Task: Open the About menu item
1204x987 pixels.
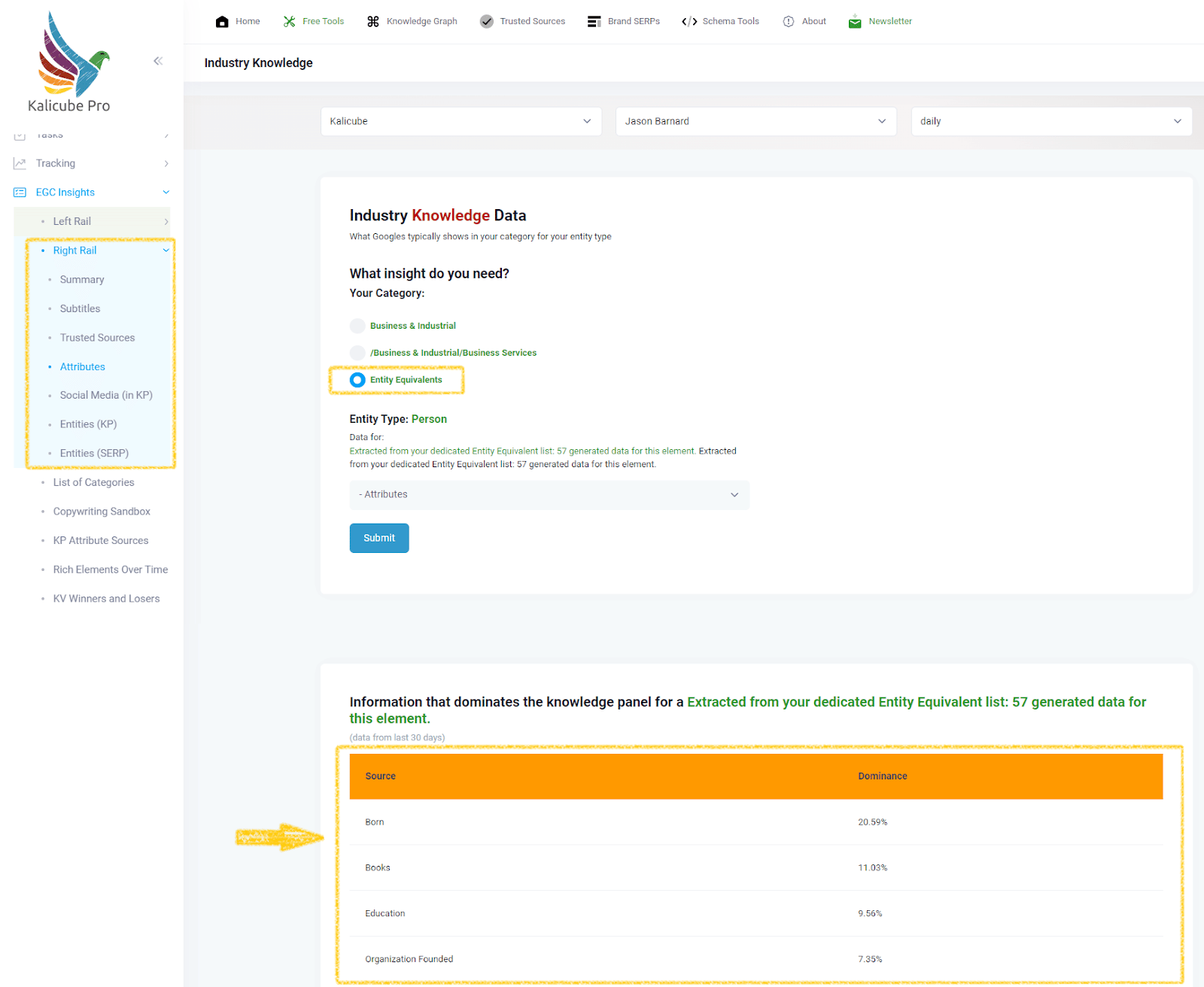Action: click(814, 22)
